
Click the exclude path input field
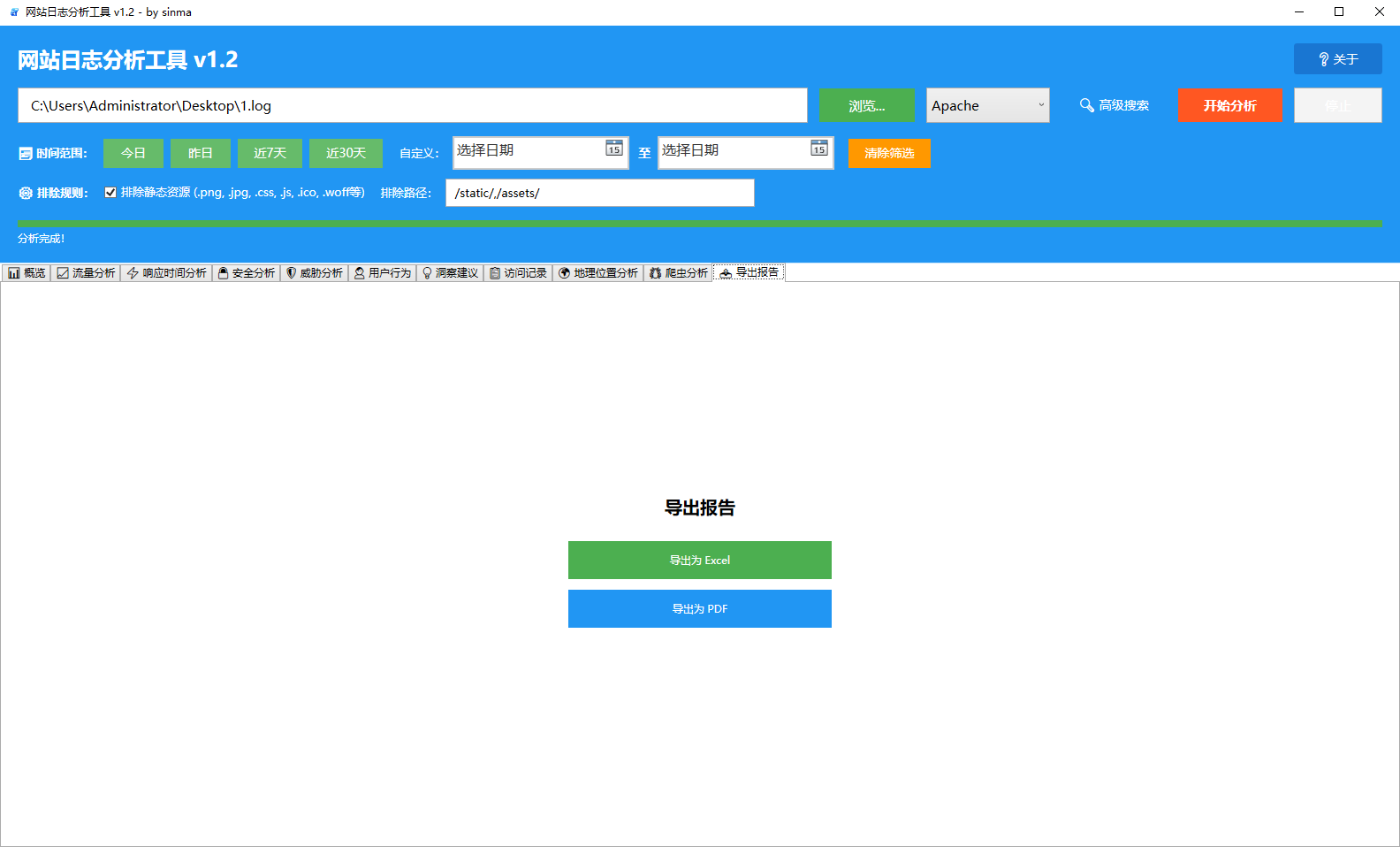(x=599, y=193)
